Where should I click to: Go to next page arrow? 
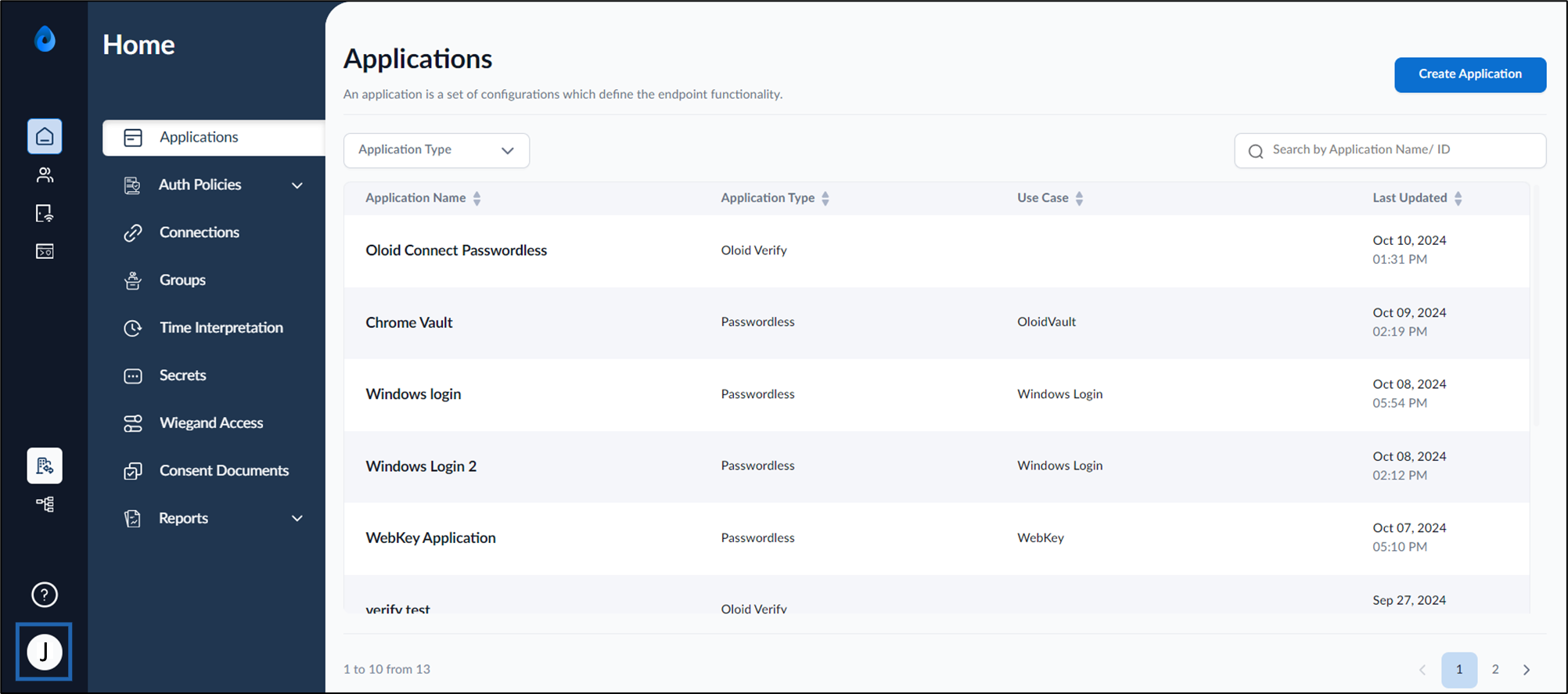[1527, 670]
